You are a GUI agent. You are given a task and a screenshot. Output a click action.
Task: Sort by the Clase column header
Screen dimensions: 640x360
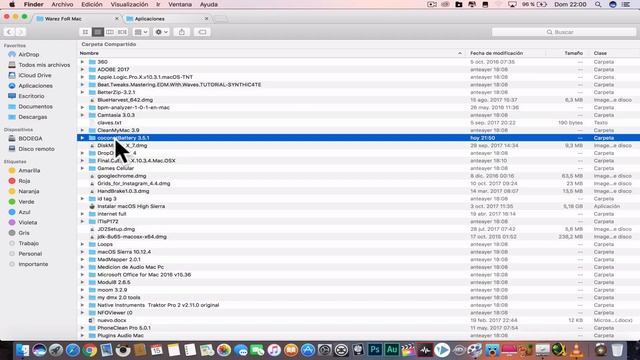tap(600, 53)
